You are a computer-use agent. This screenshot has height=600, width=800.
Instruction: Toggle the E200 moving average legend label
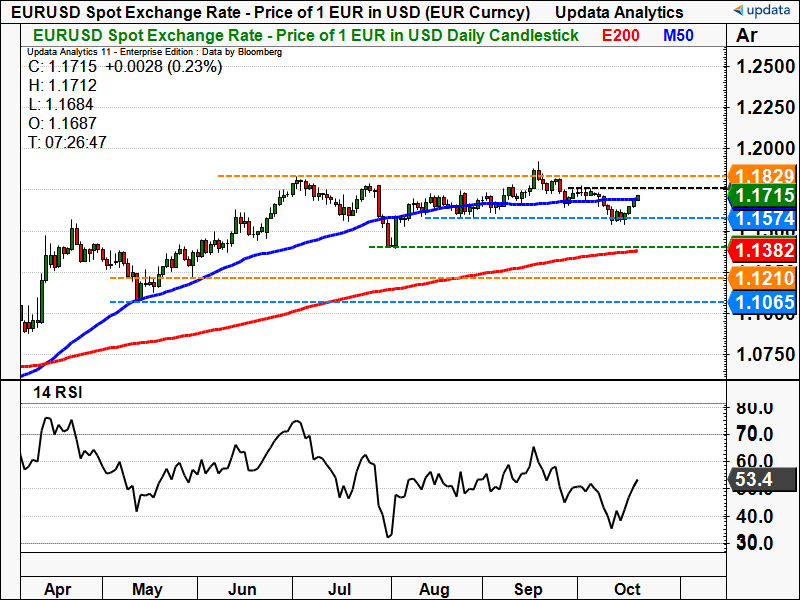click(x=623, y=35)
